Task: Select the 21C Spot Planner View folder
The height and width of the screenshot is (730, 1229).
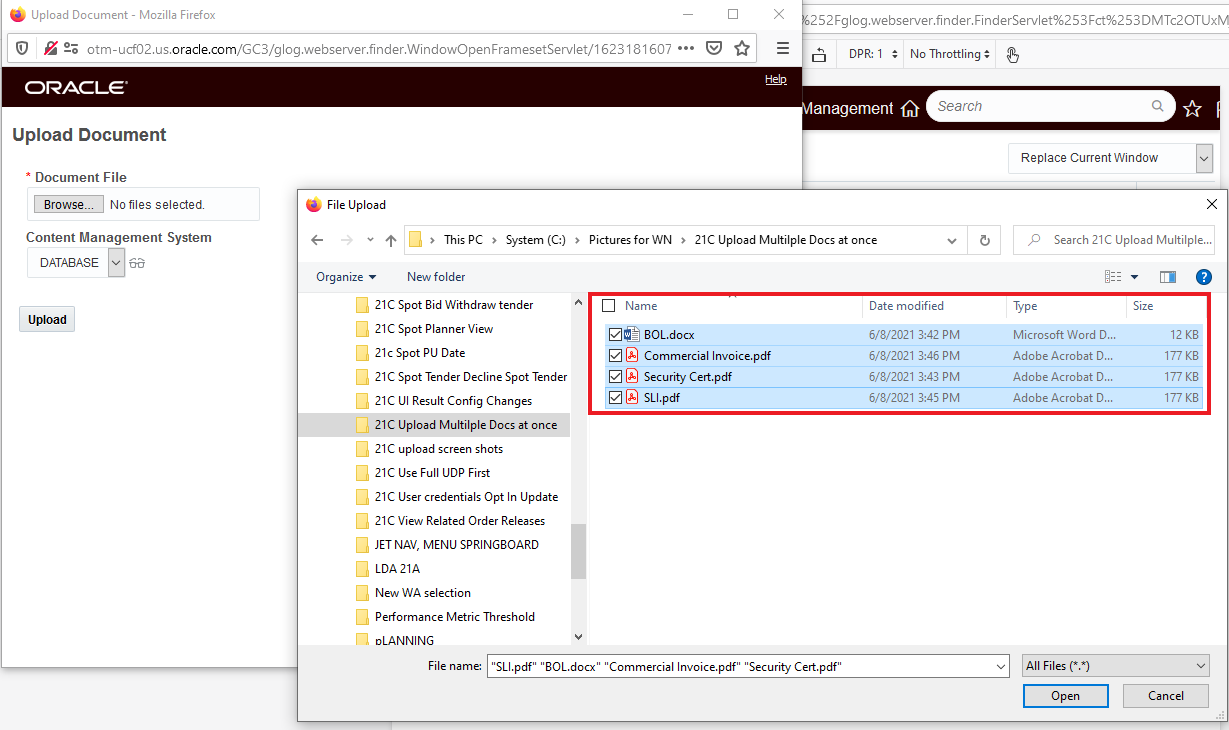Action: click(x=434, y=329)
